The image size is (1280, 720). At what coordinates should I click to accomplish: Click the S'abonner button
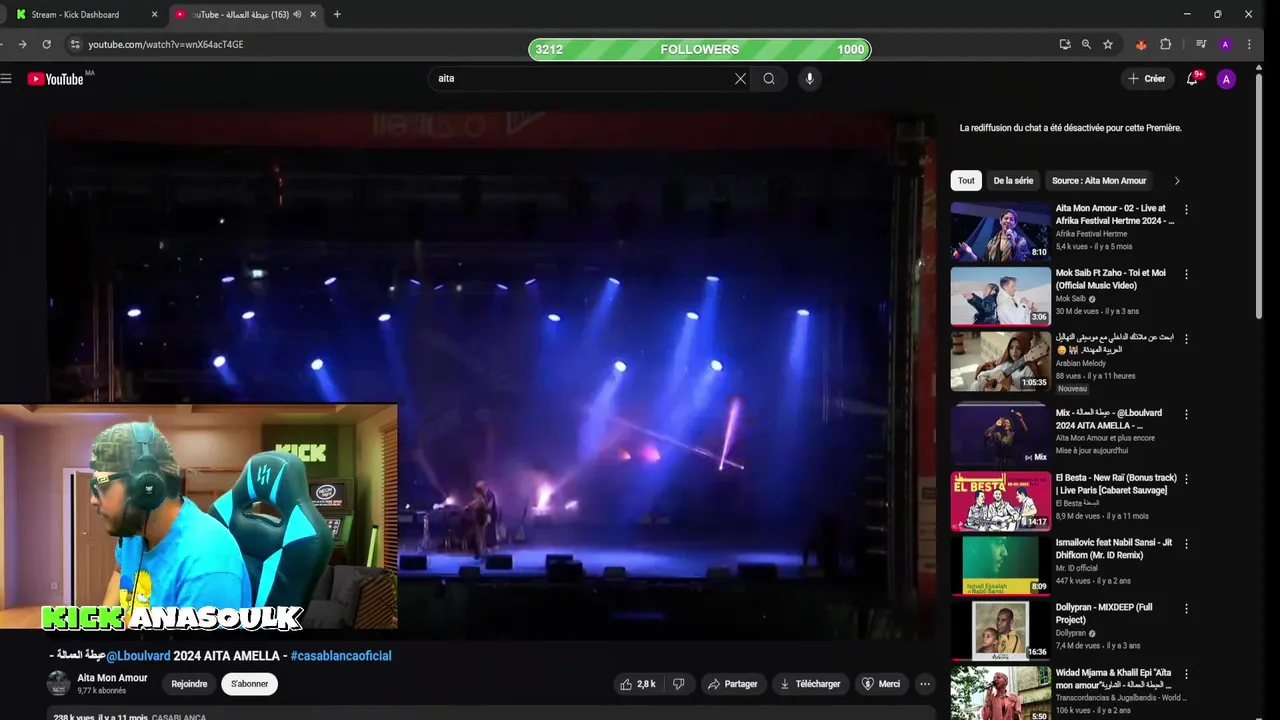[250, 684]
